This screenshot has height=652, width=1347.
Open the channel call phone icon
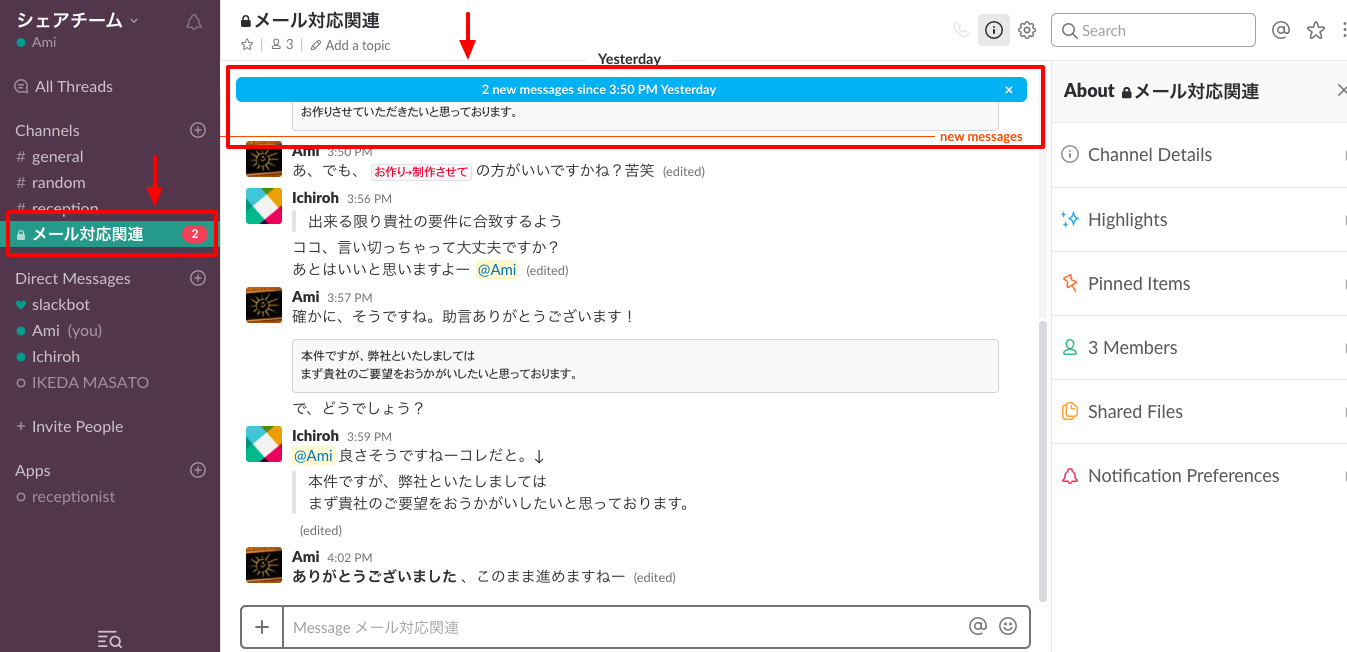tap(960, 29)
